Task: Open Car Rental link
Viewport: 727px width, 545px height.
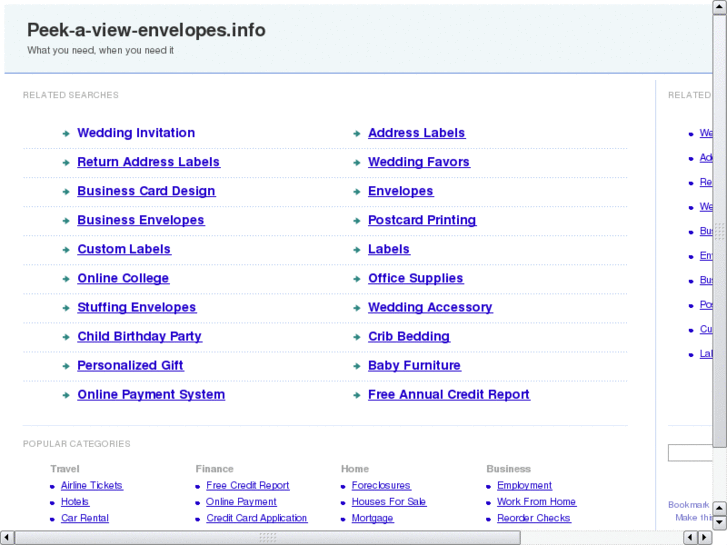Action: click(x=84, y=518)
